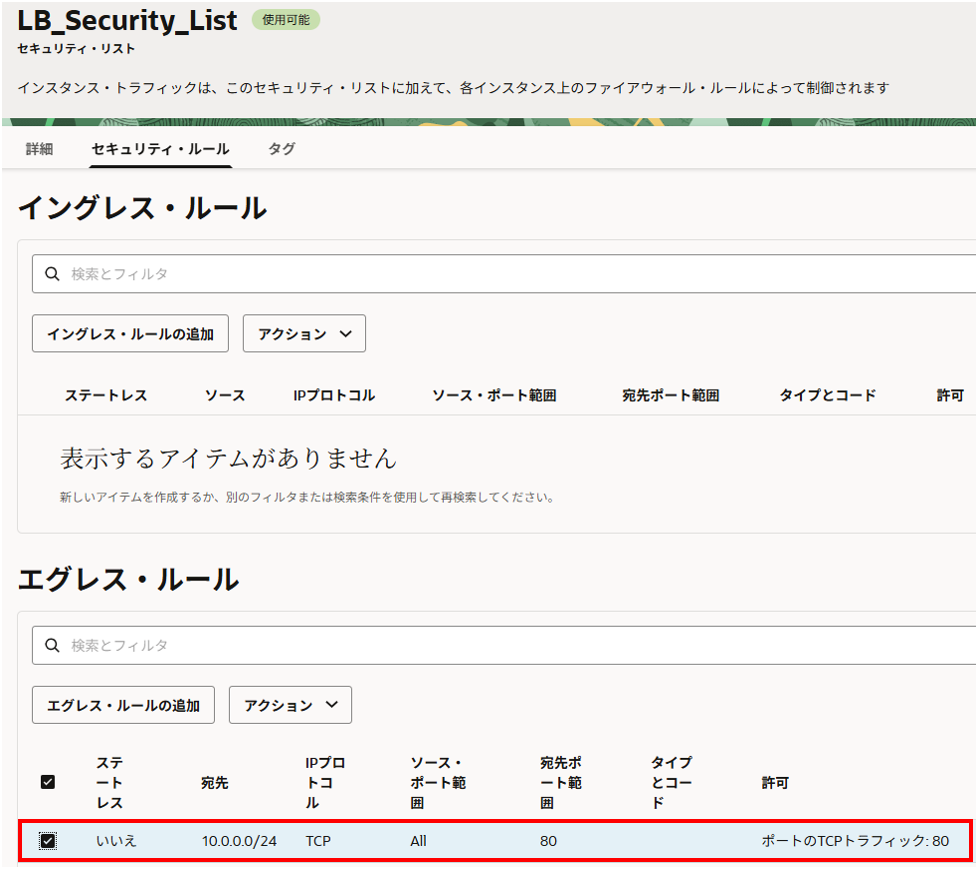Image resolution: width=977 pixels, height=870 pixels.
Task: Click the search magnifier icon under Egress rules
Action: 51,646
